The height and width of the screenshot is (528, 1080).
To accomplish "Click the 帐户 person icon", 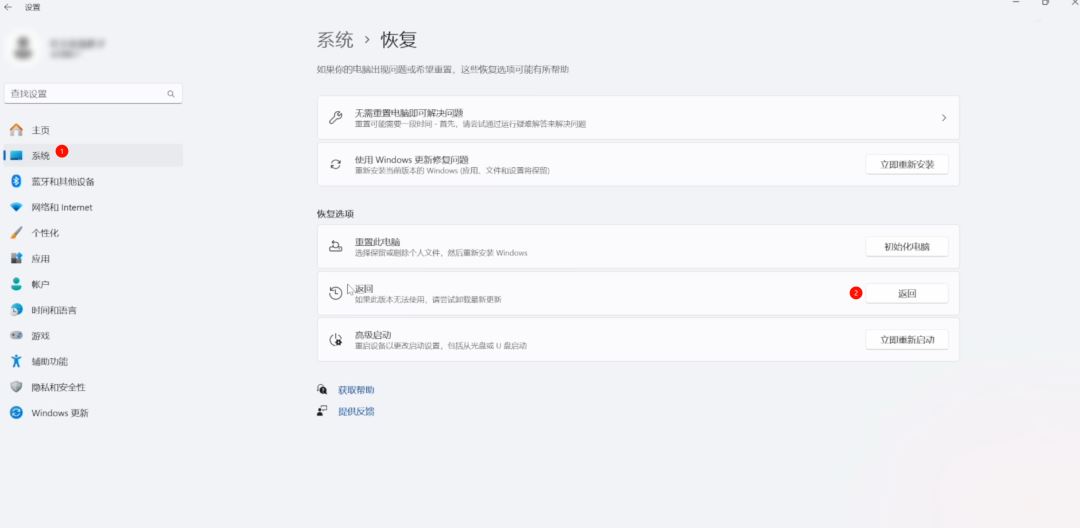I will (x=17, y=284).
